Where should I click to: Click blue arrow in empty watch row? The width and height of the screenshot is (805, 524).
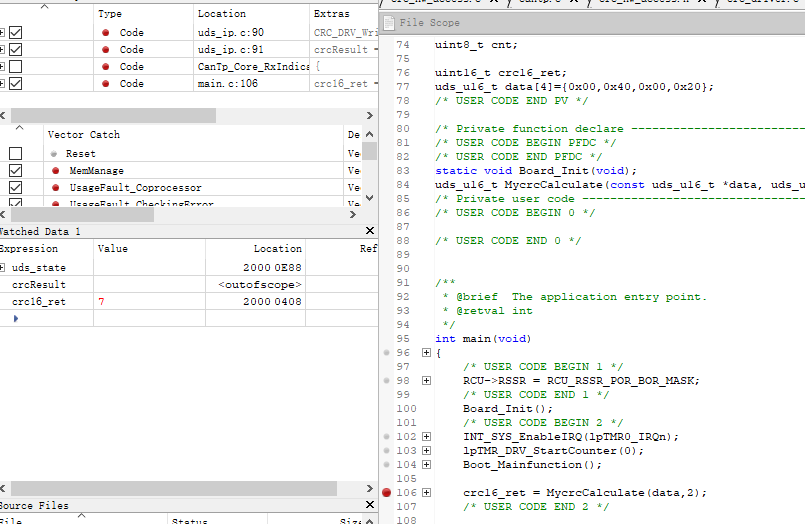16,318
